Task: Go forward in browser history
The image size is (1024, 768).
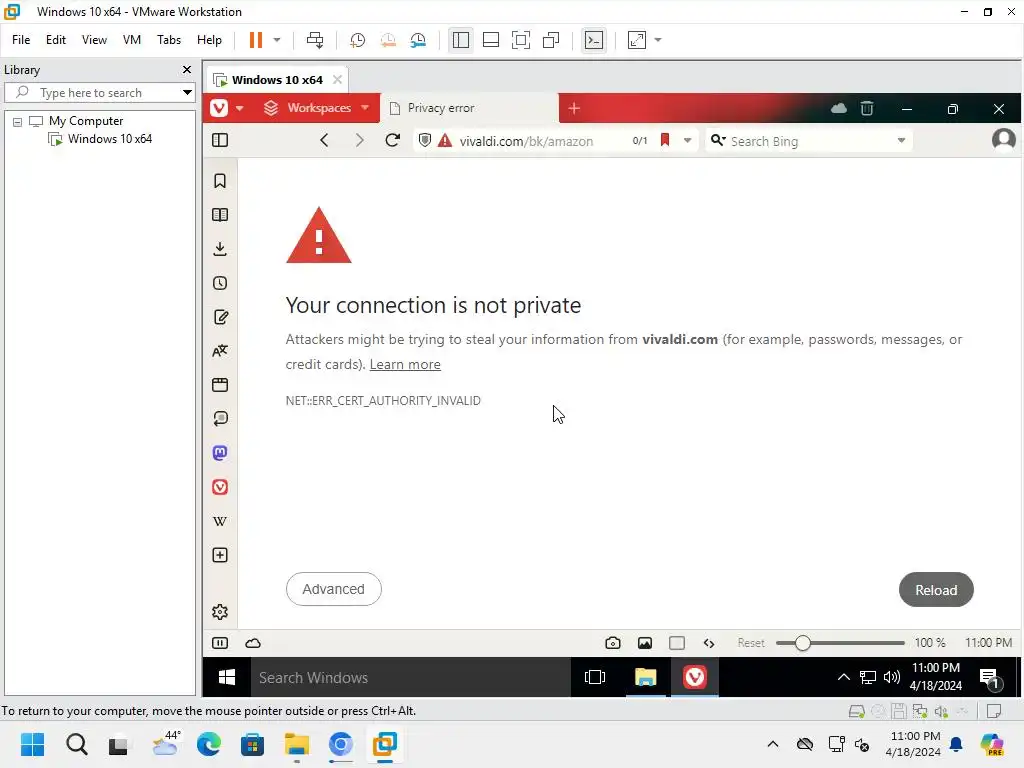Action: (x=359, y=140)
